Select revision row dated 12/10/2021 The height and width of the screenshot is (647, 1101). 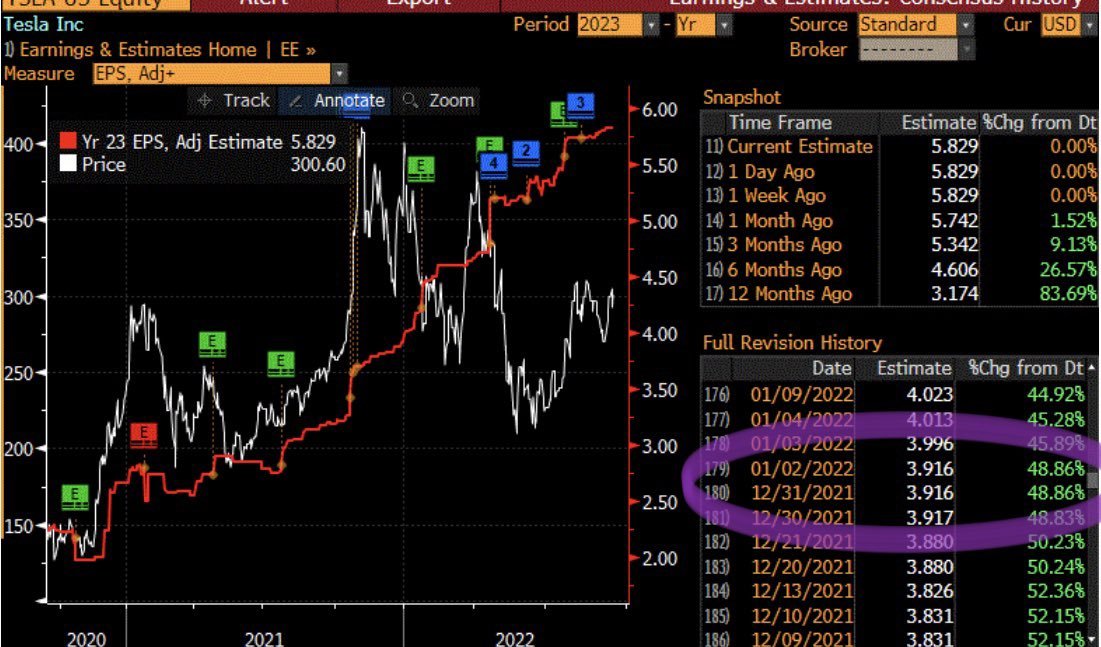(895, 616)
